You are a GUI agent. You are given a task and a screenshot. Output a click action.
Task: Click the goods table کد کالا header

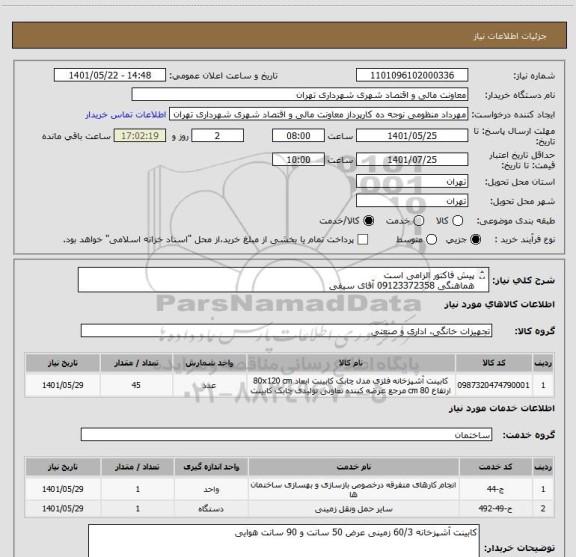coord(494,363)
